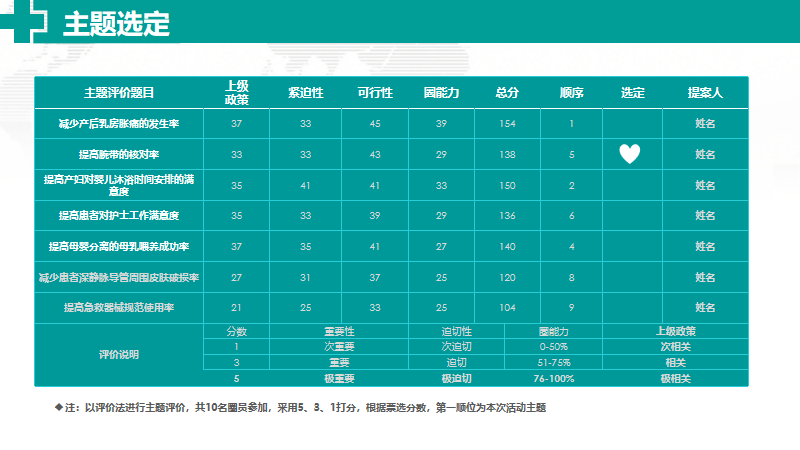The image size is (800, 450).
Task: Click the 上级政策 column header in the top row
Action: (237, 93)
